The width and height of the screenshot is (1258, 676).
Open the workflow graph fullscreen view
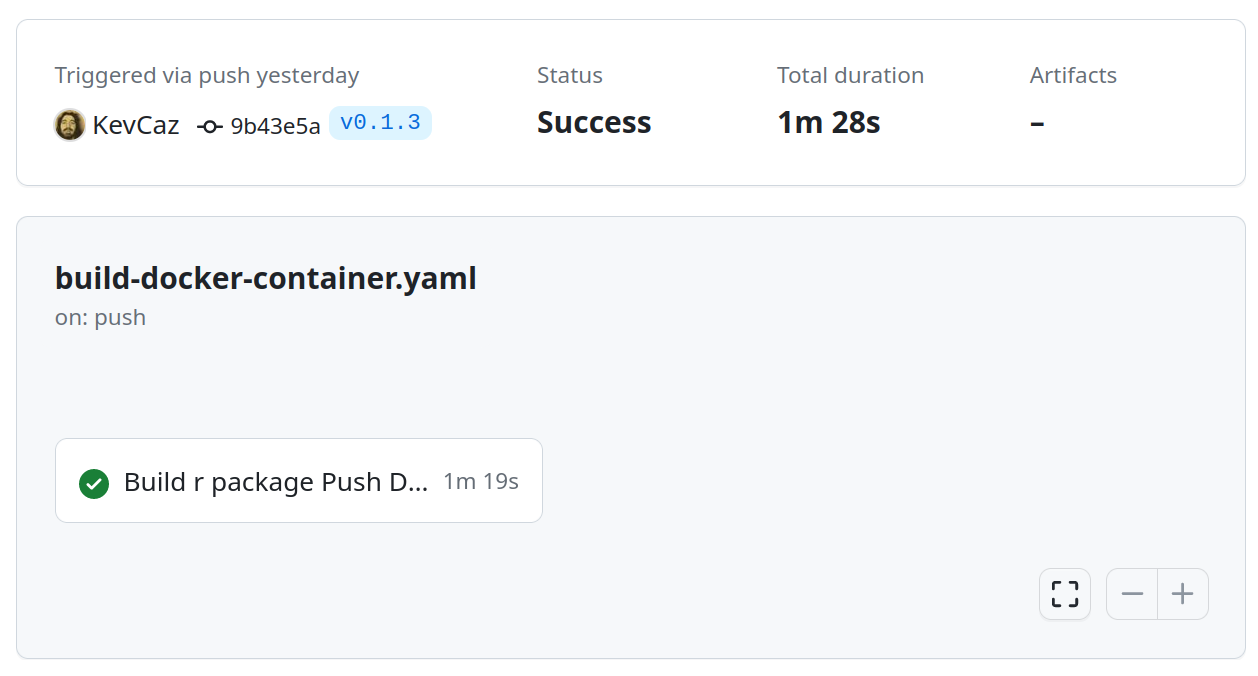[1064, 593]
